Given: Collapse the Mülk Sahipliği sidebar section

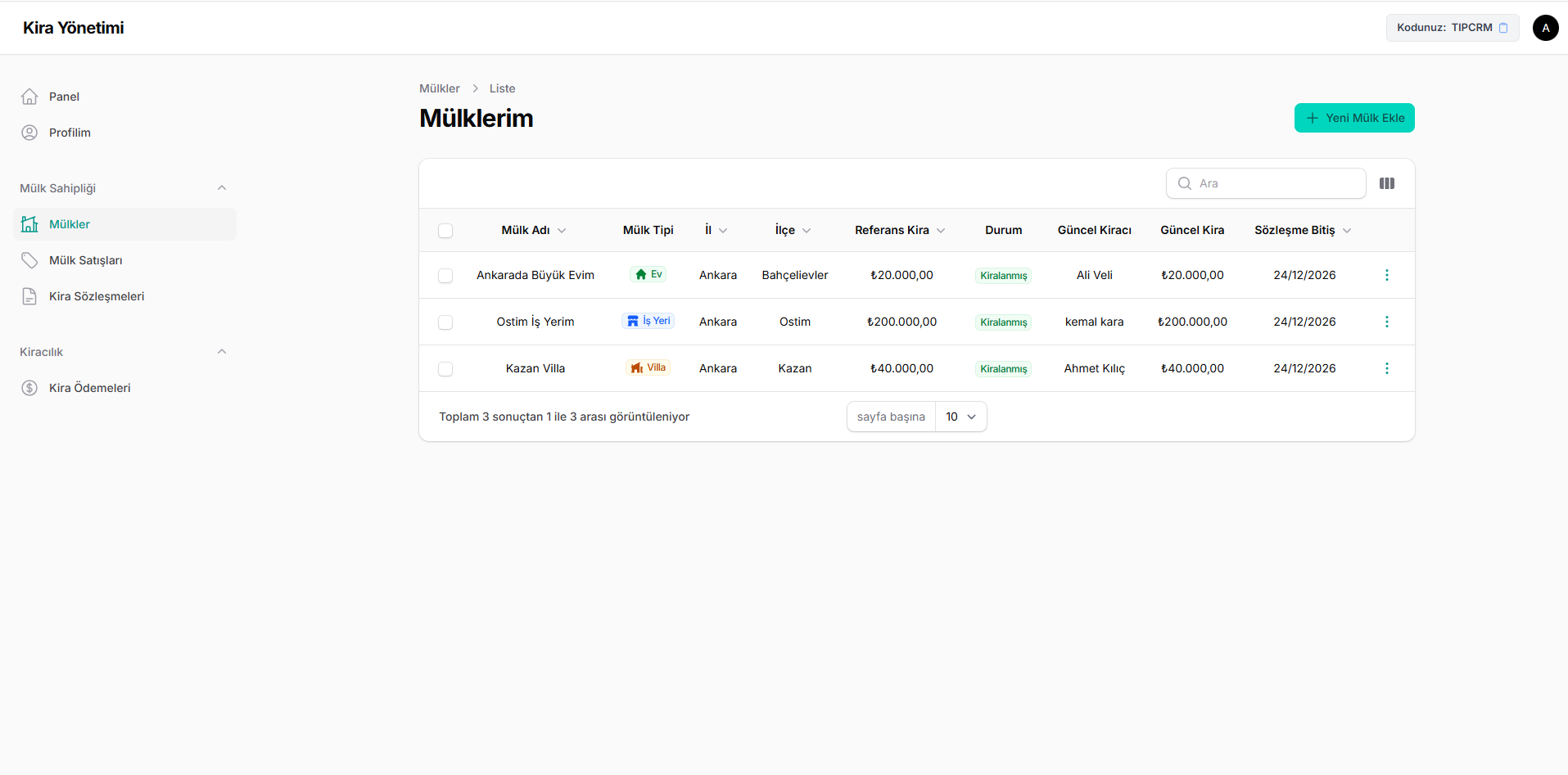Looking at the screenshot, I should [x=222, y=188].
